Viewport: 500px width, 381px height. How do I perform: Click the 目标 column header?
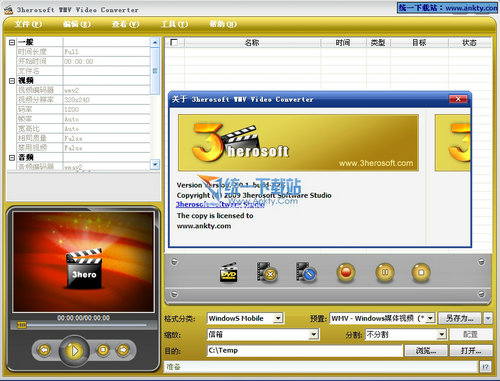[x=419, y=43]
